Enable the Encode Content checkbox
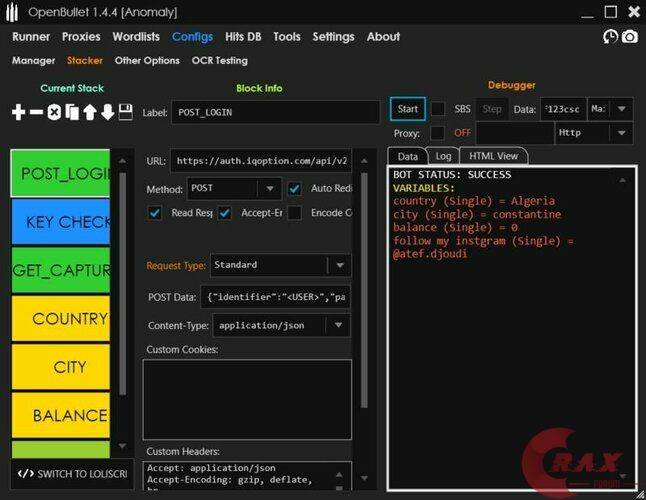The image size is (646, 500). click(x=295, y=213)
